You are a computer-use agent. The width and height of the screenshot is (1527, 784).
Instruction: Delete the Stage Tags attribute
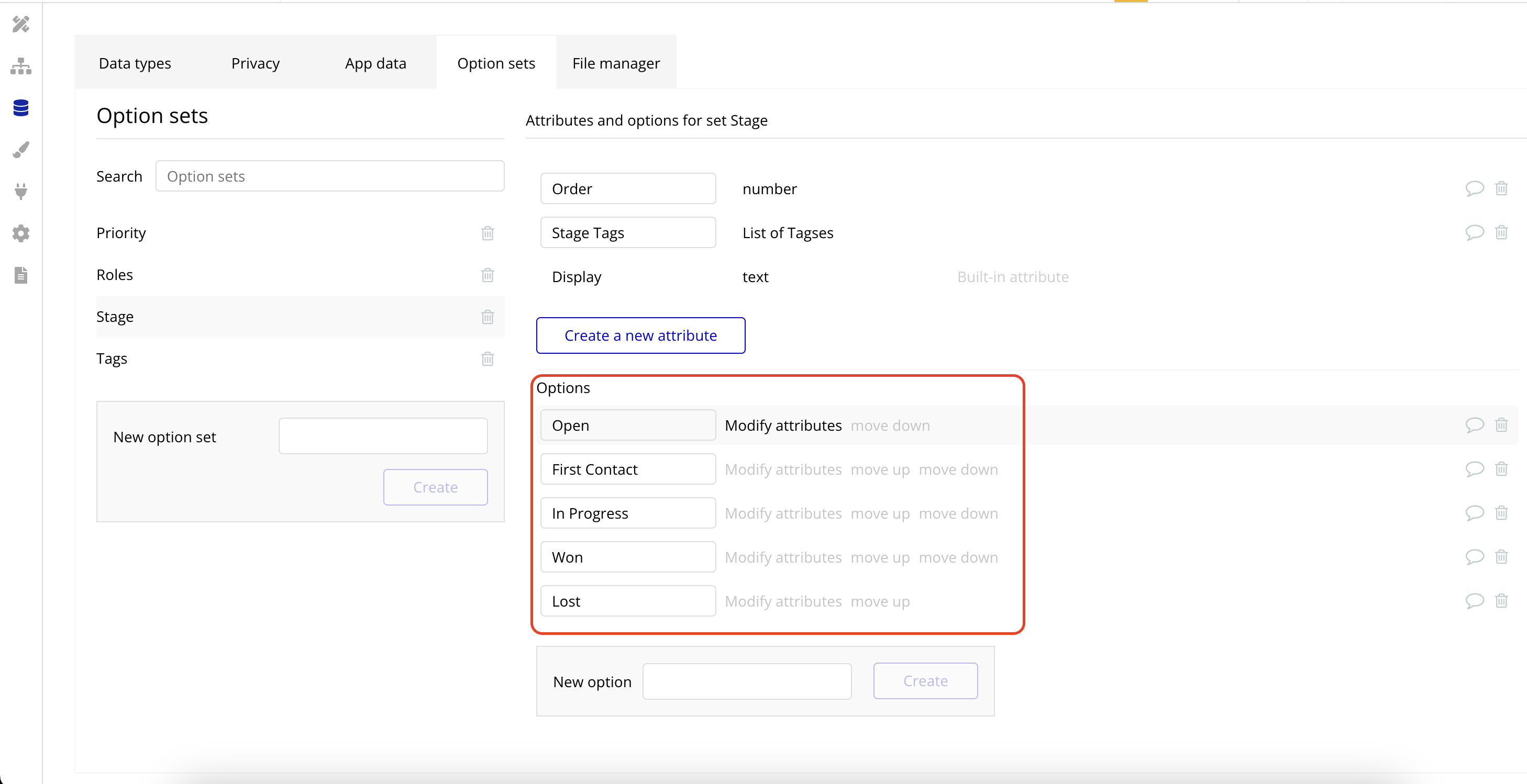(1501, 232)
